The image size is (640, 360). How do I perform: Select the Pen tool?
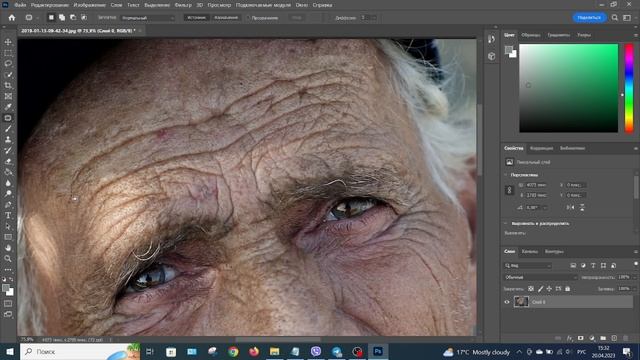point(8,204)
